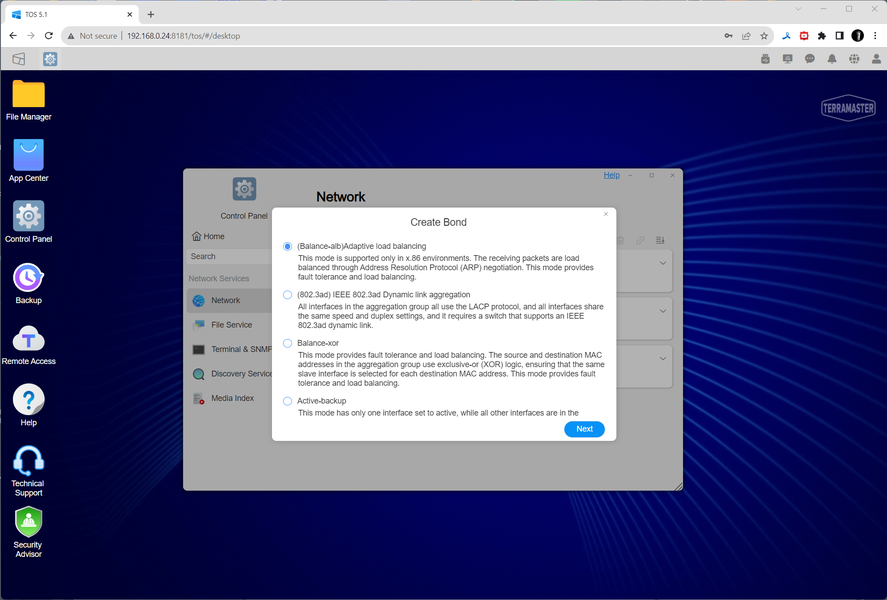Screen dimensions: 887x600
Task: Open File Service in the sidebar
Action: pyautogui.click(x=230, y=325)
